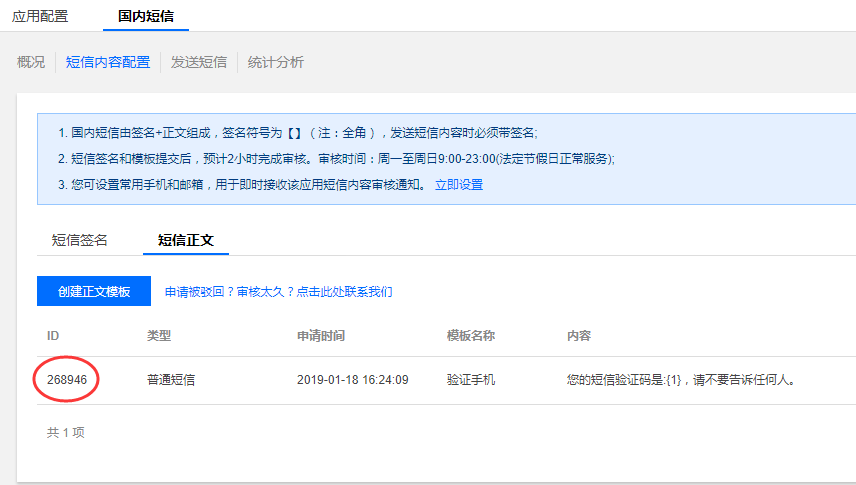Go to the 发送短信 sub-tab

click(x=199, y=62)
